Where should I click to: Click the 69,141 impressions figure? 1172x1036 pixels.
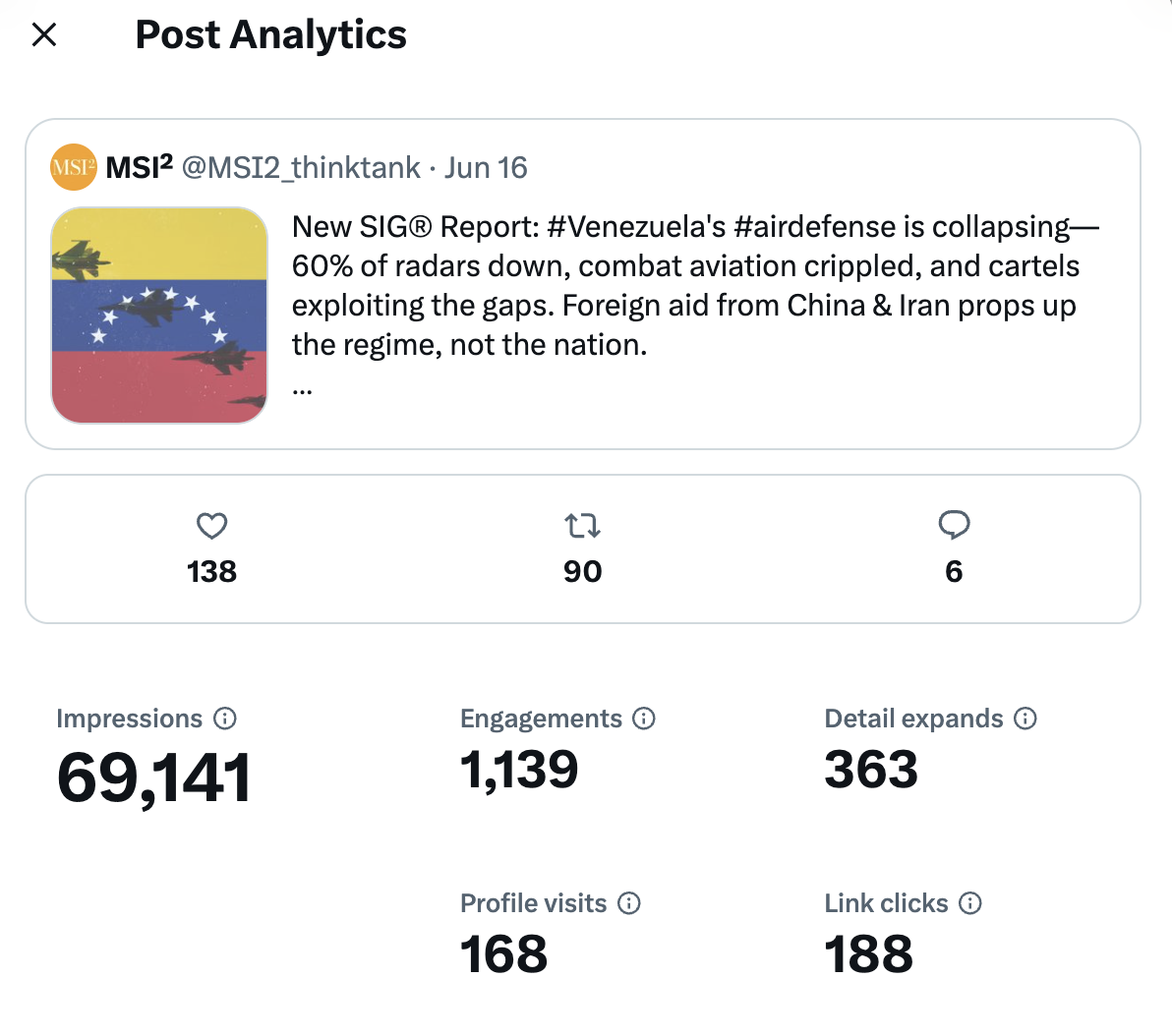(154, 778)
